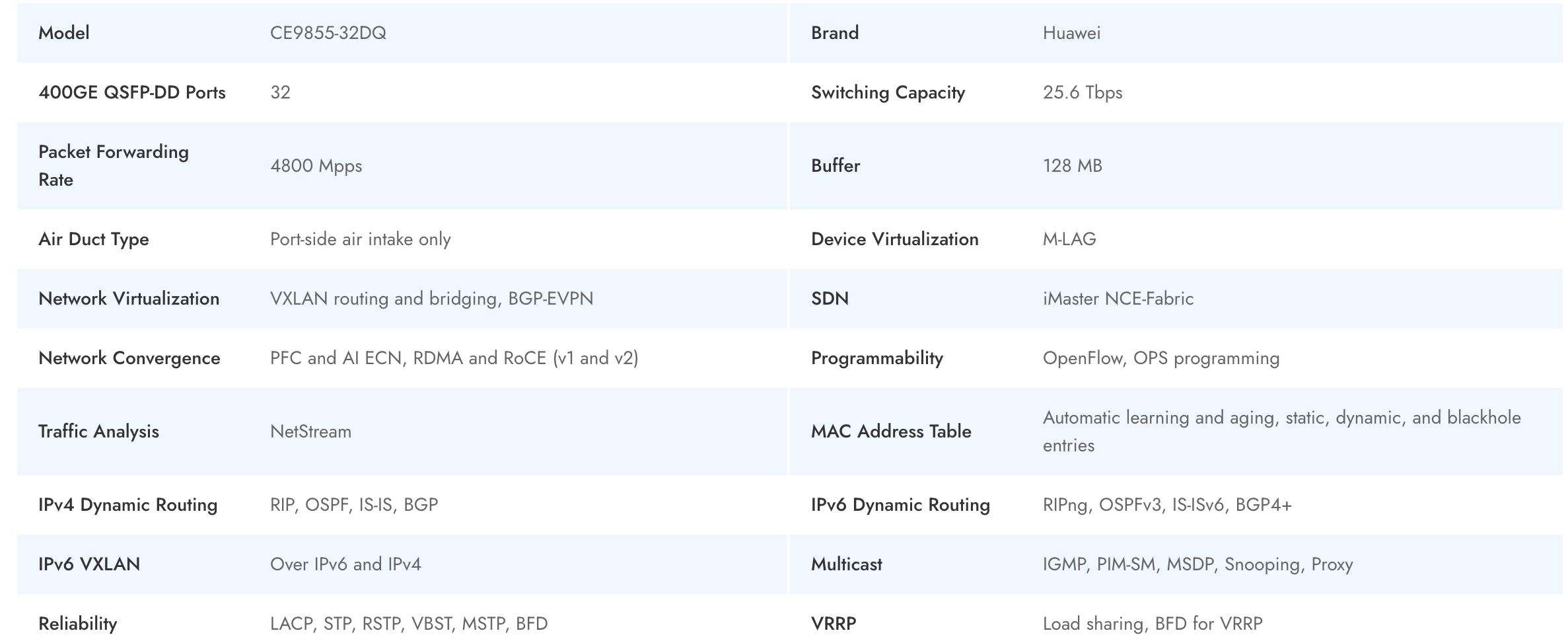The width and height of the screenshot is (1568, 641).
Task: Select the 4800 Mpps forwarding rate
Action: [x=316, y=166]
